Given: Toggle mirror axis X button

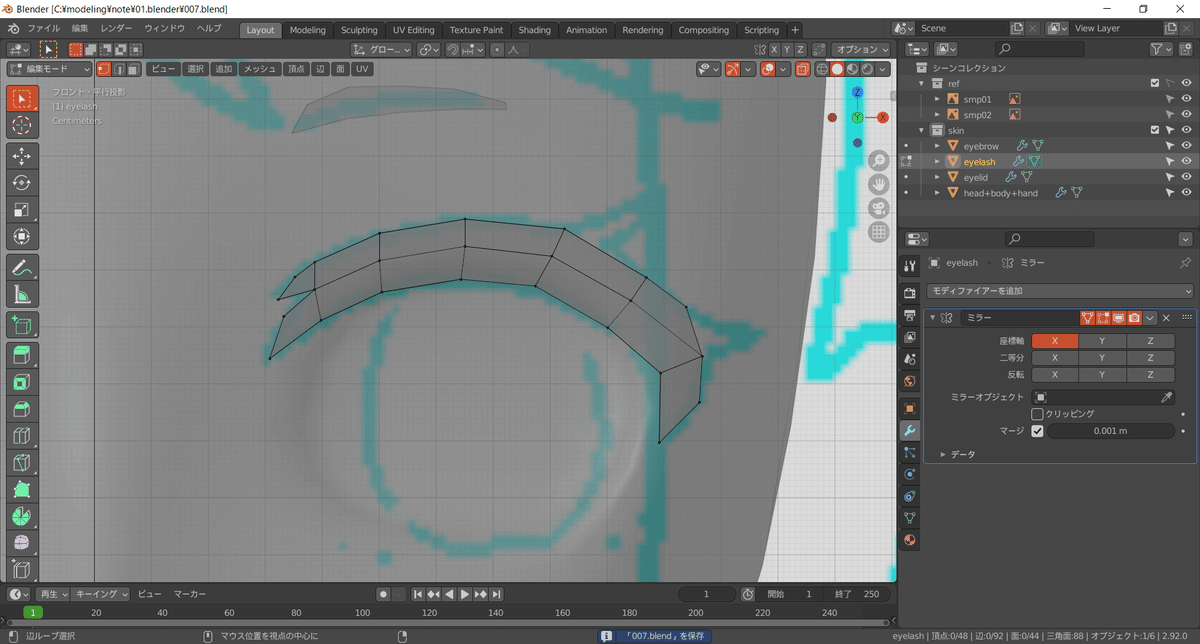Looking at the screenshot, I should click(1055, 341).
